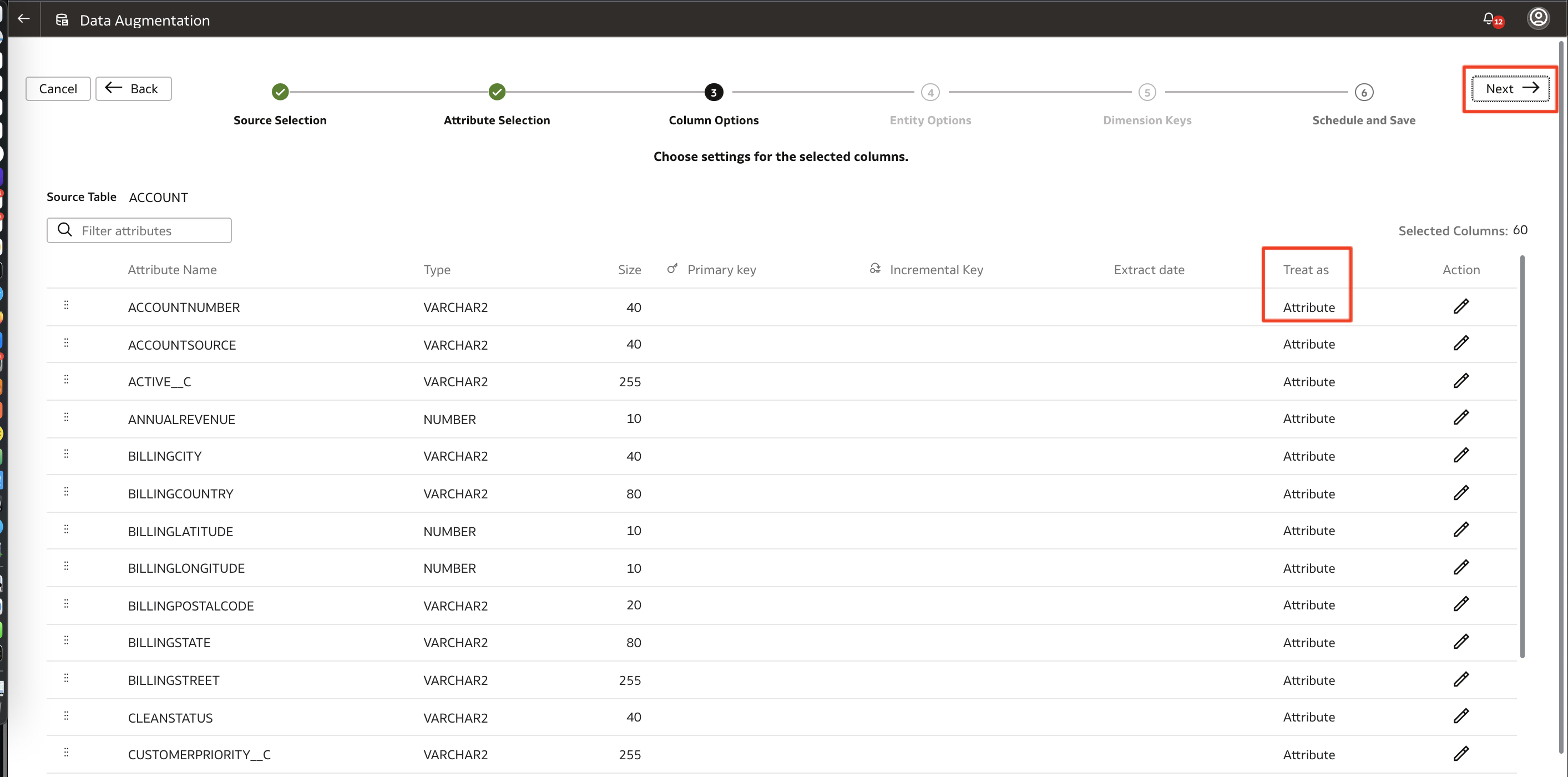
Task: Open the notifications bell
Action: [1489, 19]
